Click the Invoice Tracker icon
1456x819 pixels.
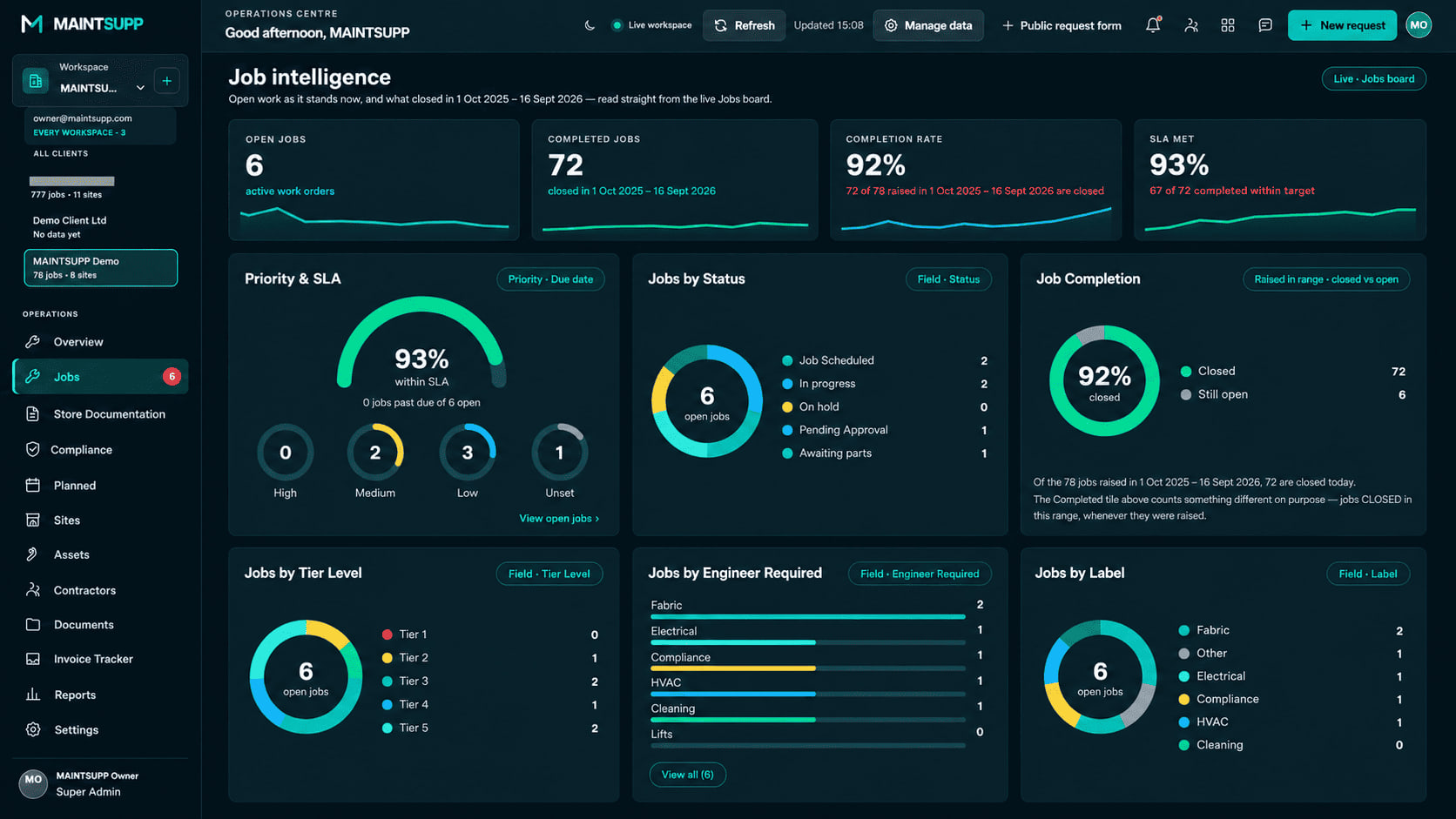pyautogui.click(x=33, y=659)
